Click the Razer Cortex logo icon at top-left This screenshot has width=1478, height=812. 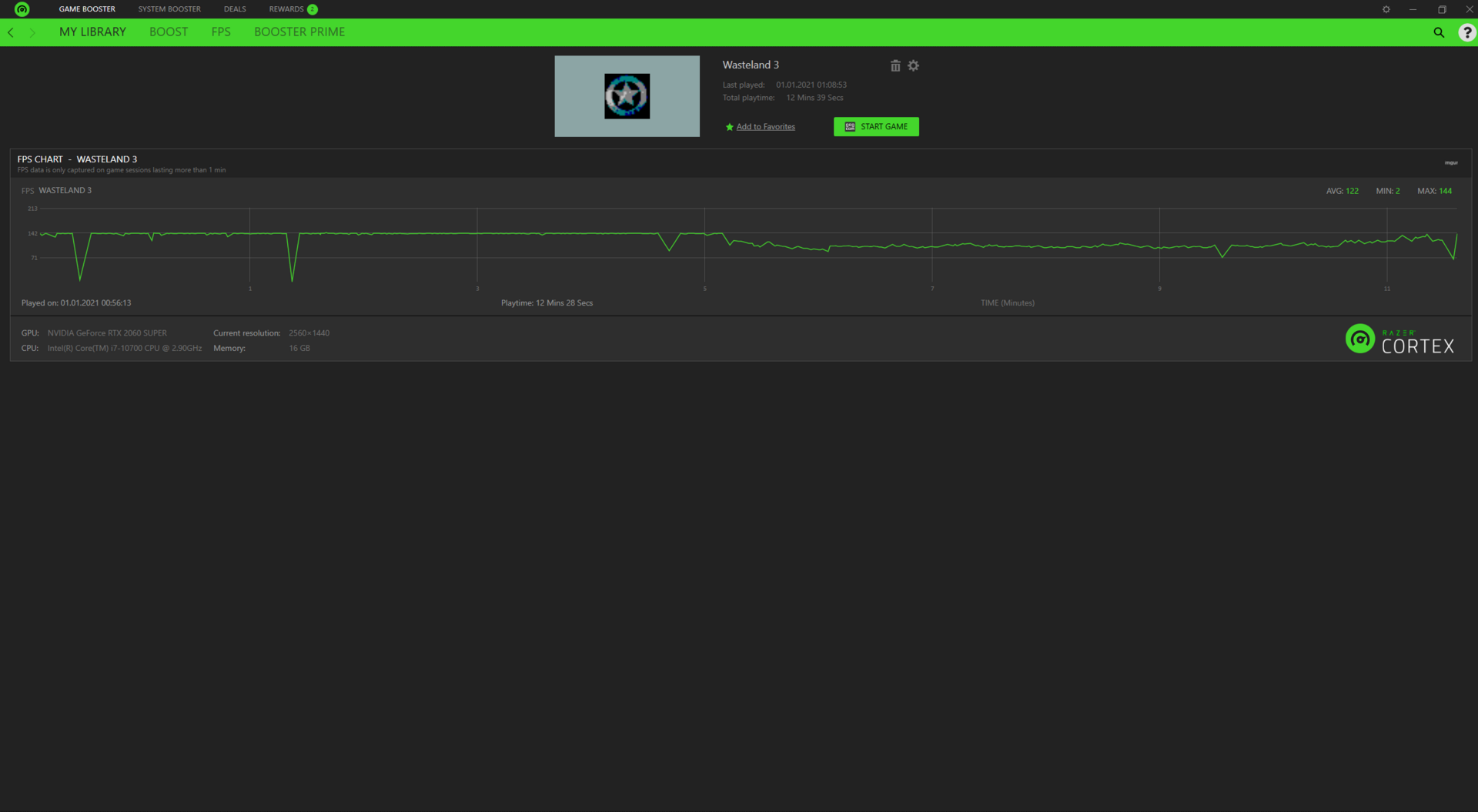(22, 9)
